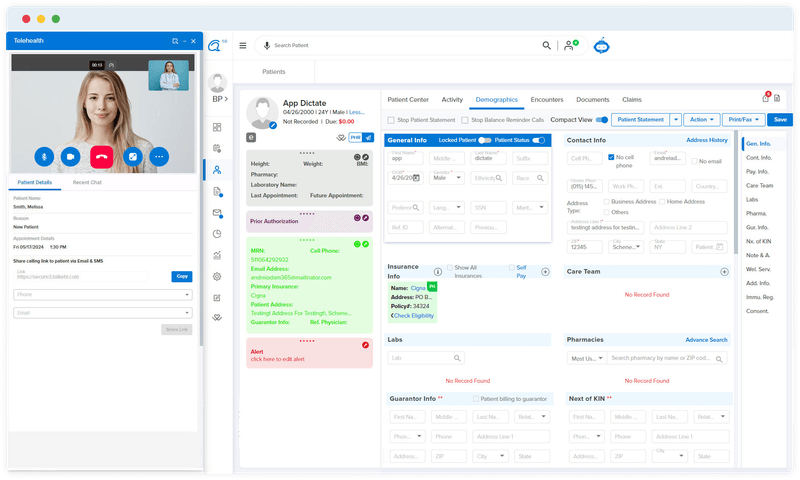Screen dimensions: 800x480
Task: Open the Action dropdown
Action: (x=700, y=120)
